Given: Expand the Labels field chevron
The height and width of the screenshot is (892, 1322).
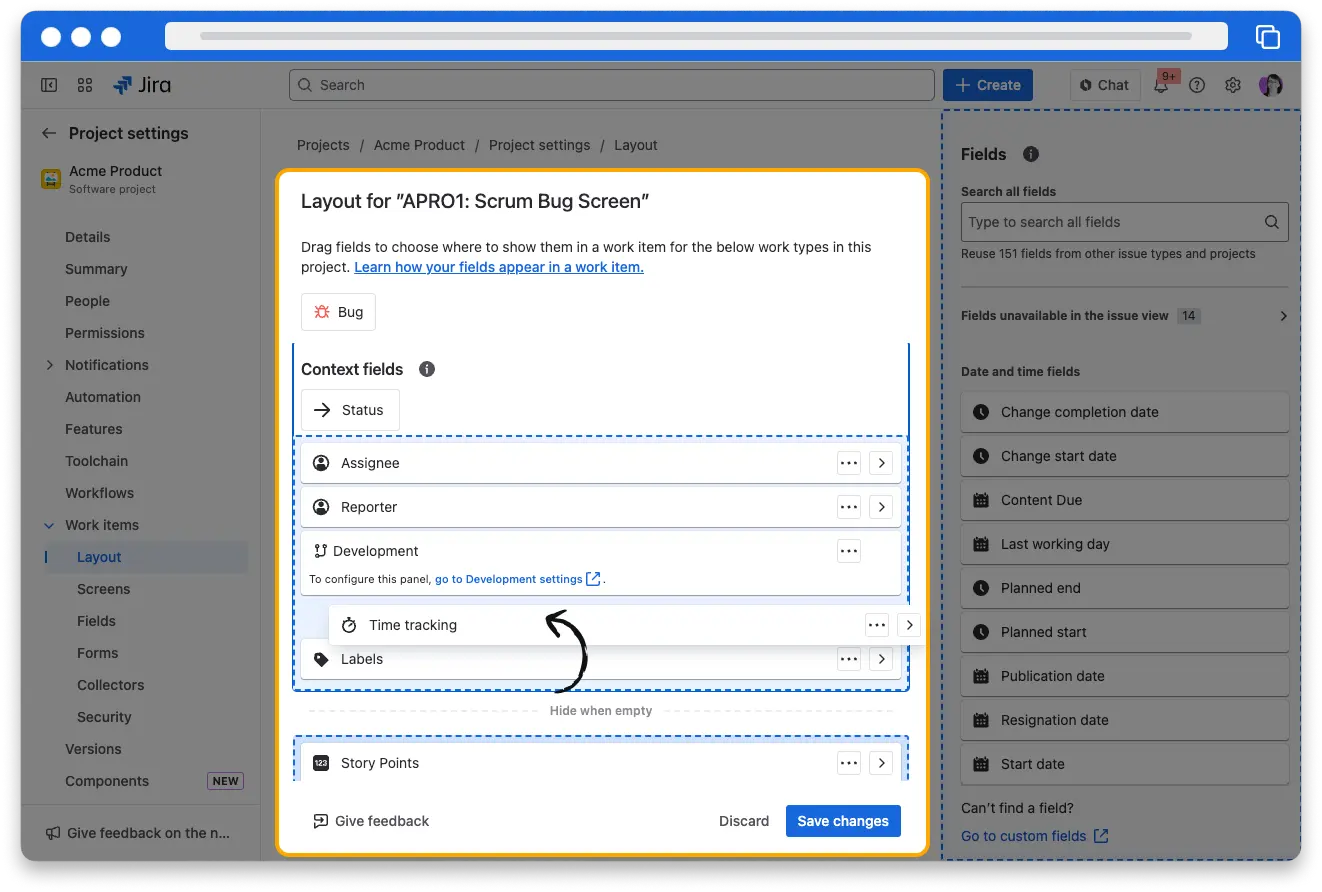Looking at the screenshot, I should pos(881,659).
